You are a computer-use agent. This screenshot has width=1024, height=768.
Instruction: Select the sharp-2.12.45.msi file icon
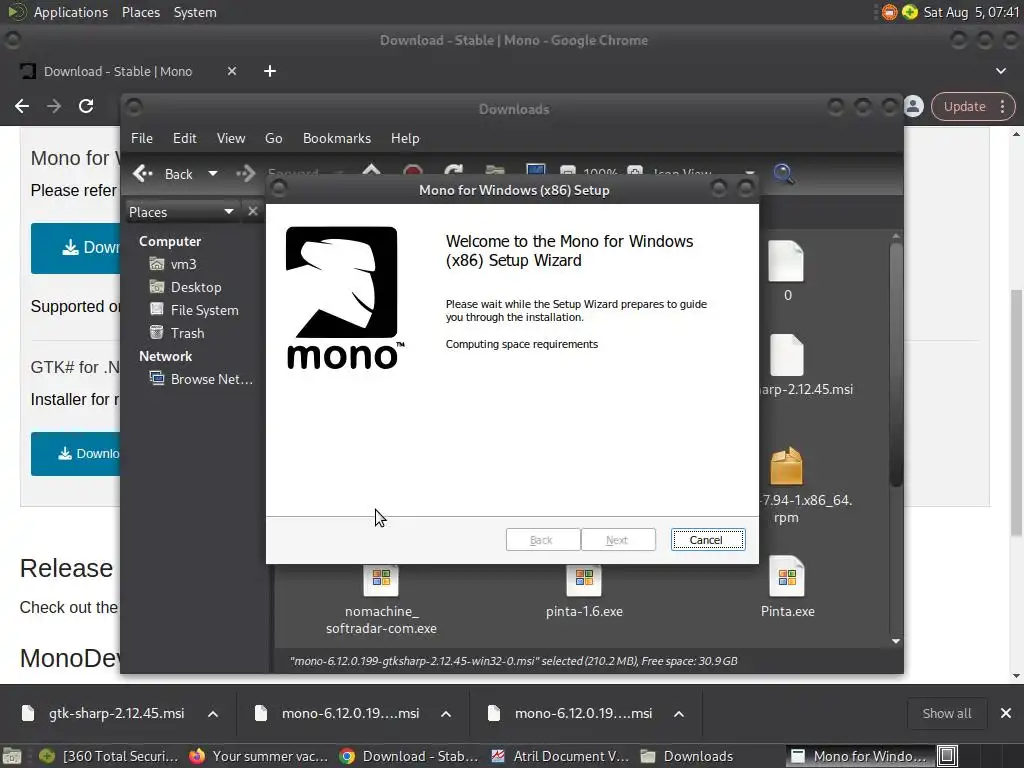(x=786, y=355)
